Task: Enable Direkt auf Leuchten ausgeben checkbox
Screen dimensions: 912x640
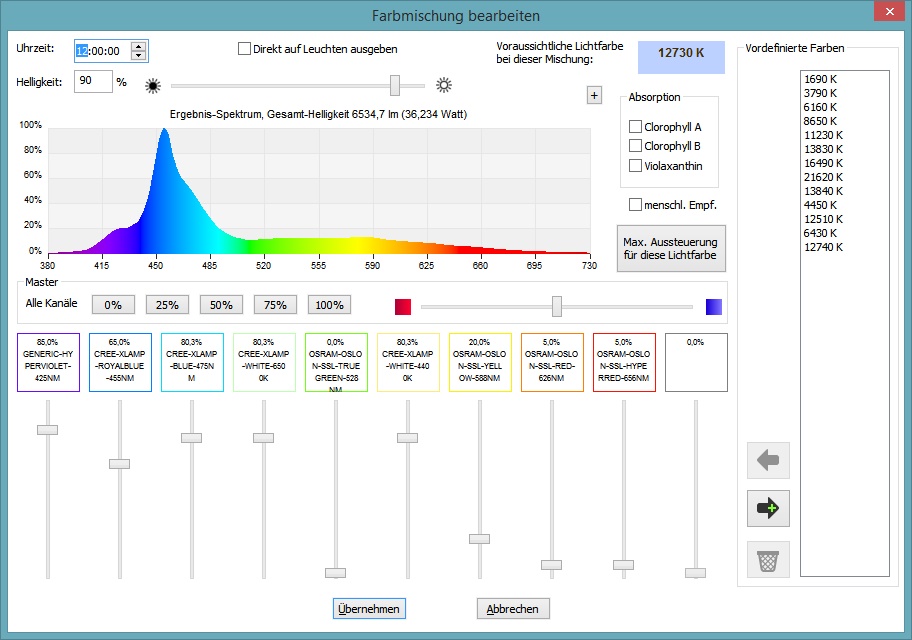Action: tap(245, 48)
